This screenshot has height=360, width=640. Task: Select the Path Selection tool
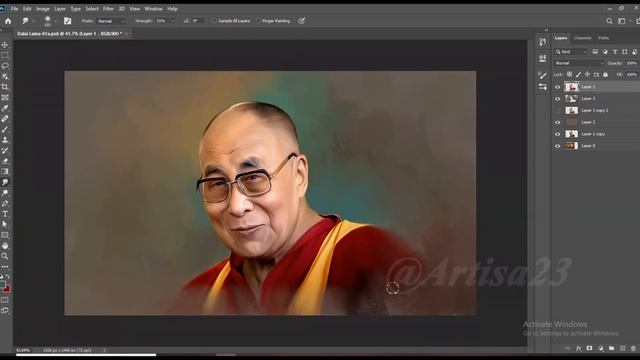click(5, 224)
